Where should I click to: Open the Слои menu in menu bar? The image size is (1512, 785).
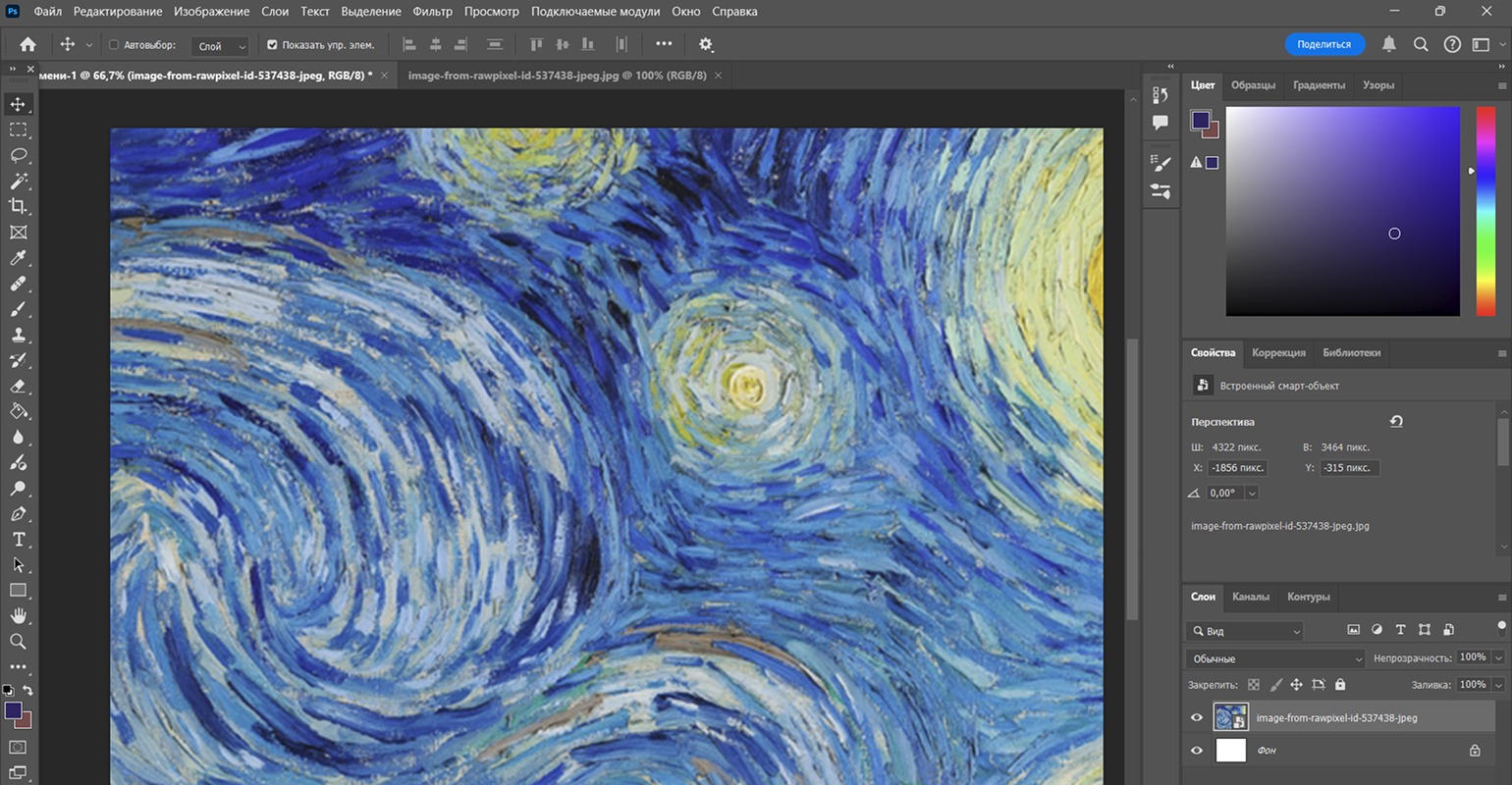pos(275,12)
